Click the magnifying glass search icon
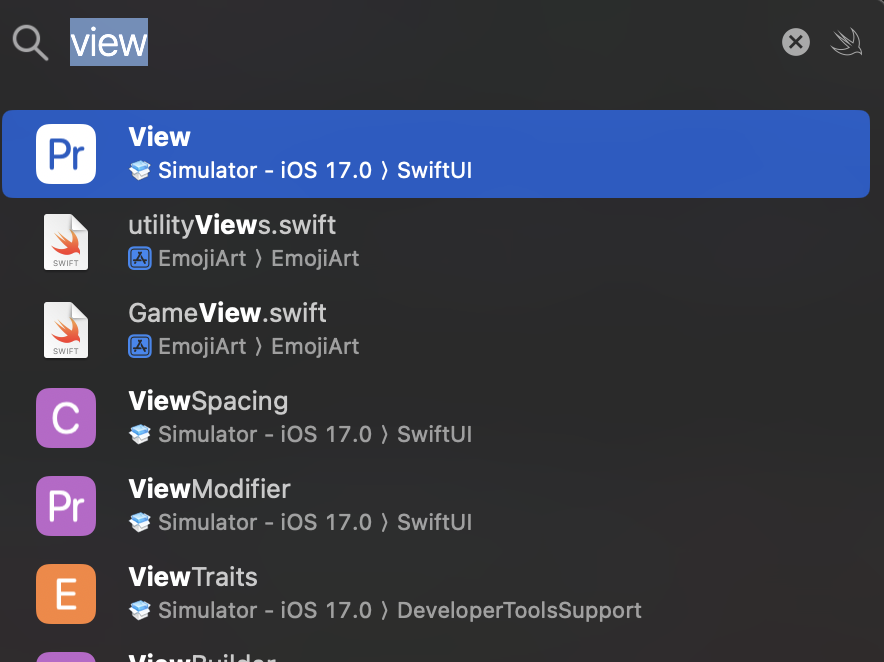This screenshot has width=884, height=662. (x=30, y=42)
